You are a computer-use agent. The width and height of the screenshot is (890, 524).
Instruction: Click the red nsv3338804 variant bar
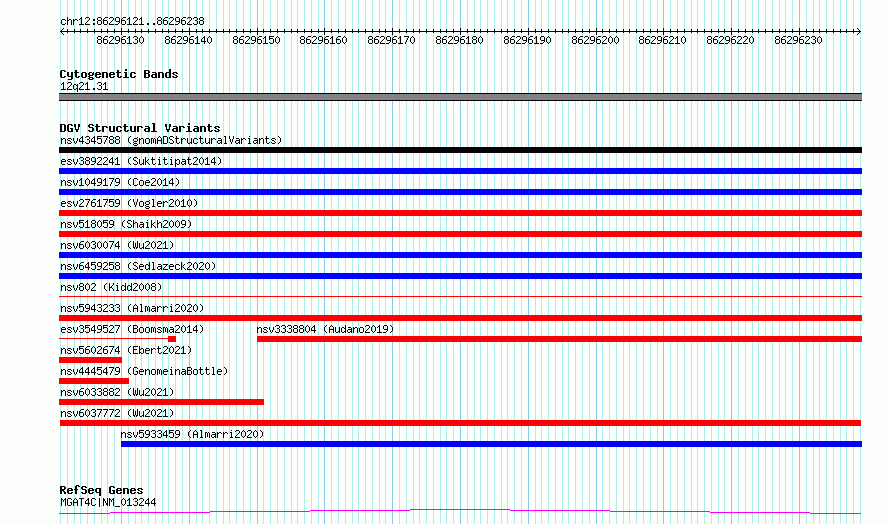559,339
